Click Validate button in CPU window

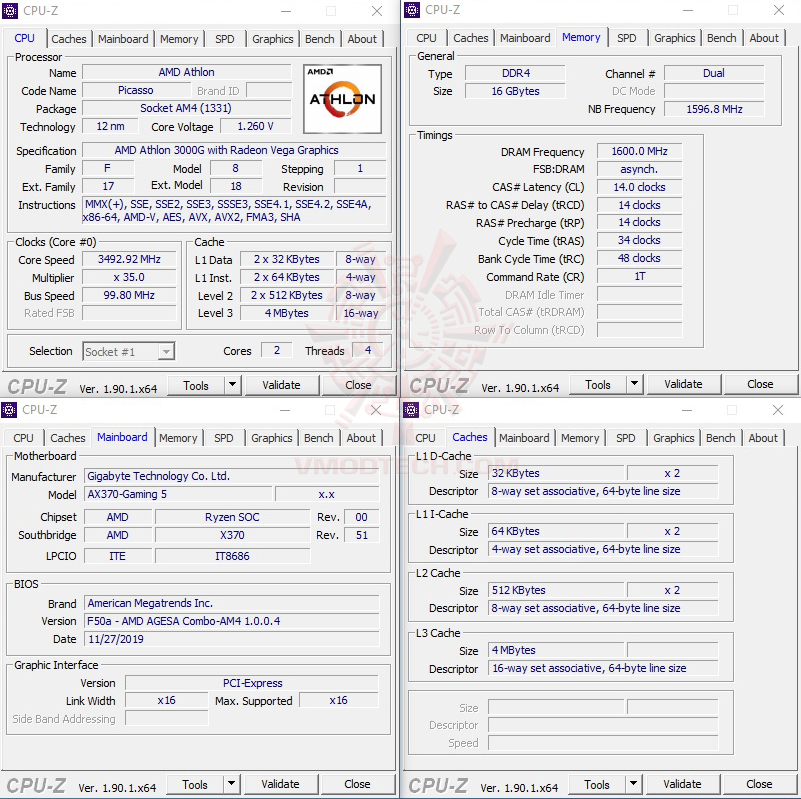coord(281,385)
